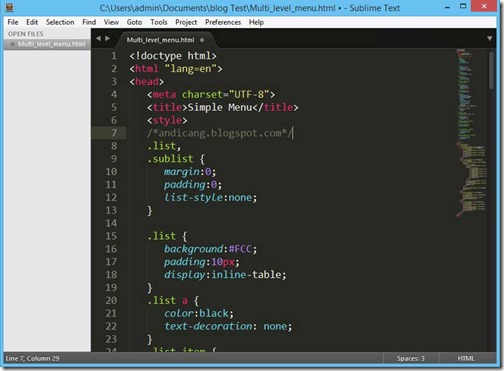Click line number 15 in the gutter
This screenshot has width=504, height=371.
click(x=111, y=236)
